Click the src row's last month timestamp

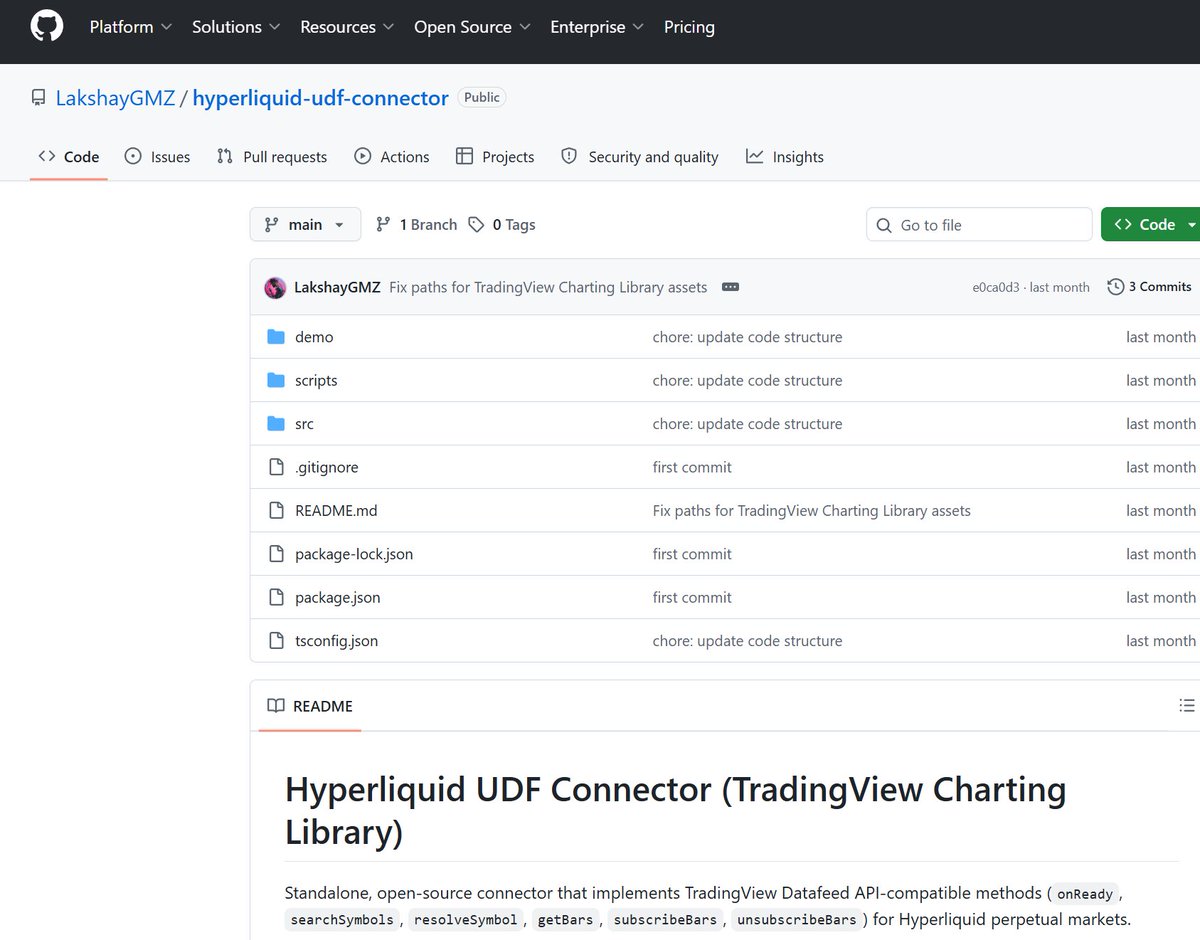pos(1160,424)
